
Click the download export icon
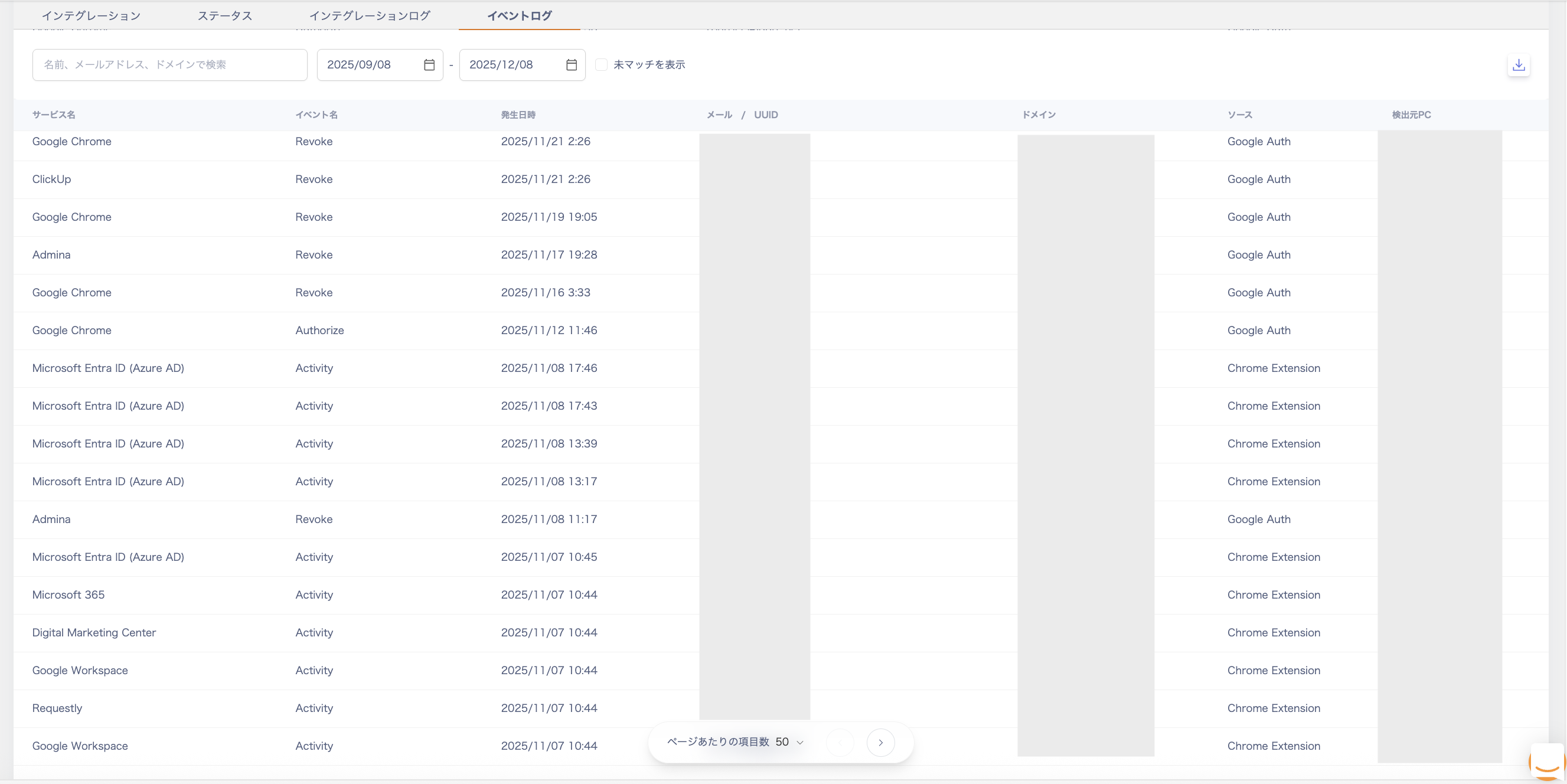(1519, 65)
